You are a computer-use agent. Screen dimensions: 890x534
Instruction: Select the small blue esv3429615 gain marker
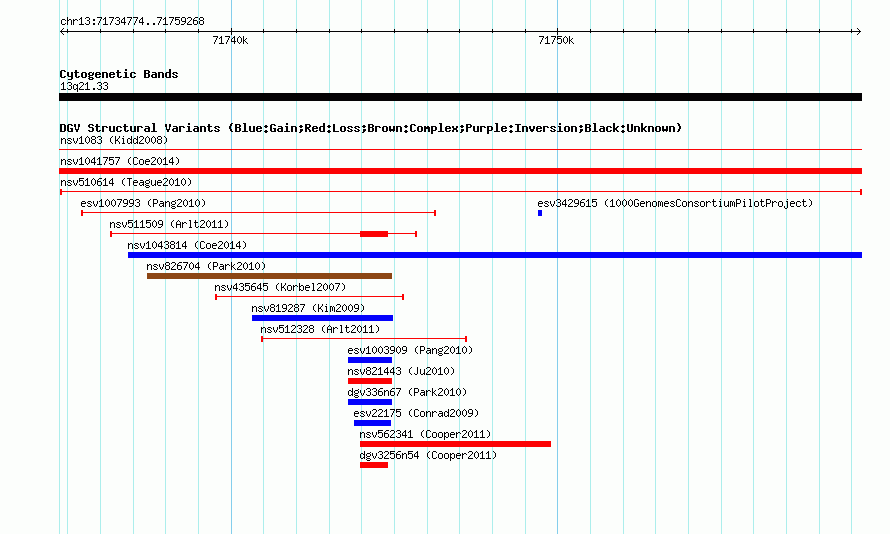click(x=540, y=213)
